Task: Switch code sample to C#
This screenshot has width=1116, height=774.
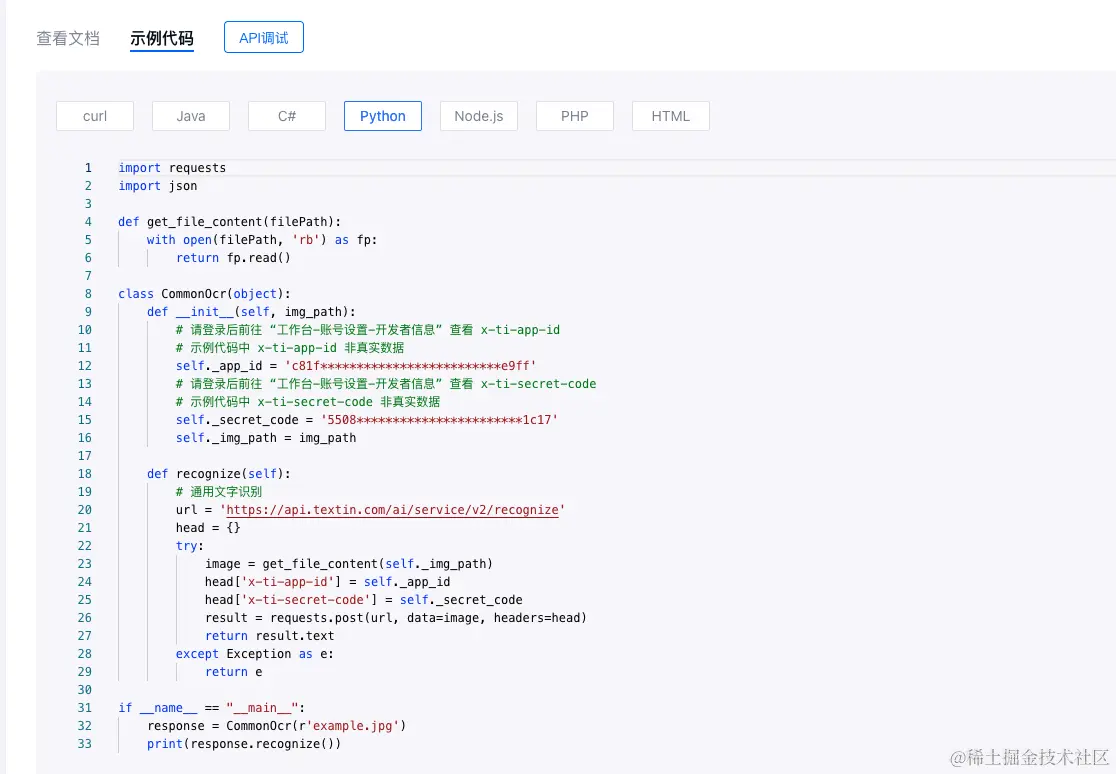Action: 287,116
